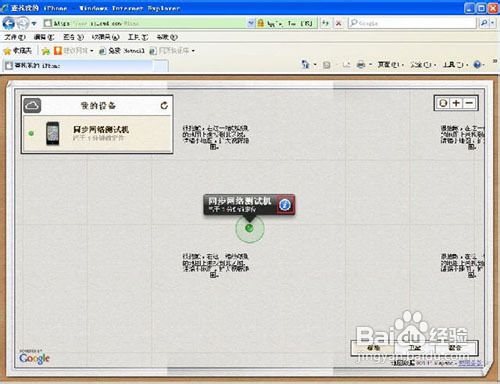Click the Home icon in command bar
This screenshot has width=500, height=384.
click(x=305, y=64)
